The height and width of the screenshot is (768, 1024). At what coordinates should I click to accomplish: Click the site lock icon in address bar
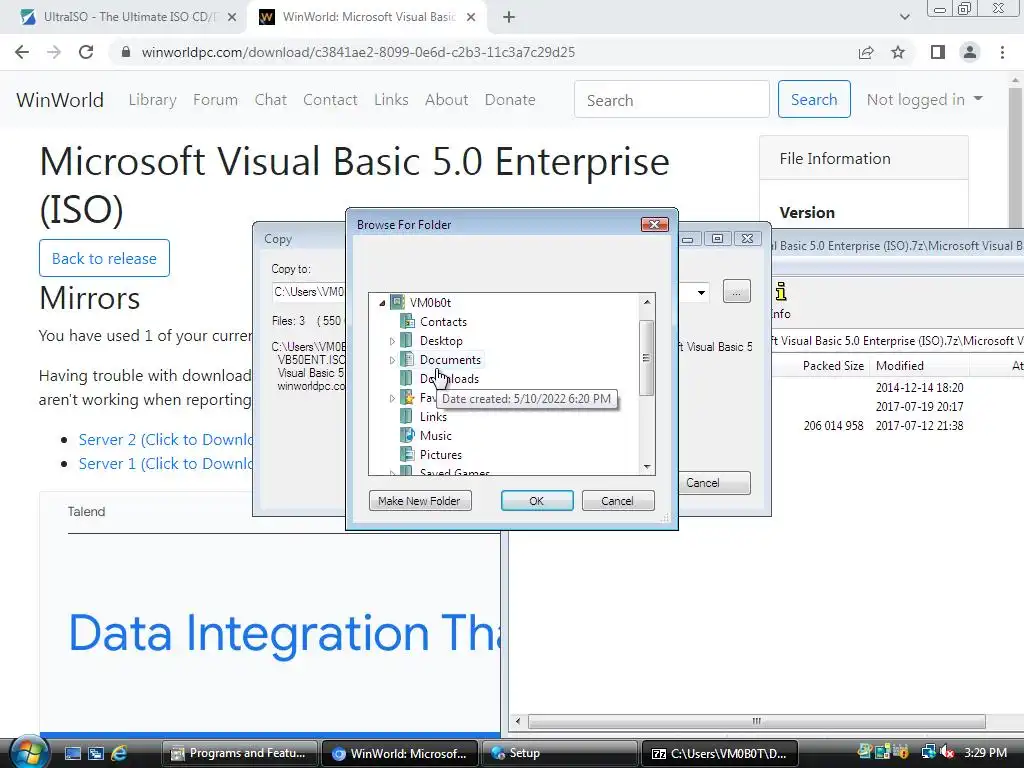point(126,52)
